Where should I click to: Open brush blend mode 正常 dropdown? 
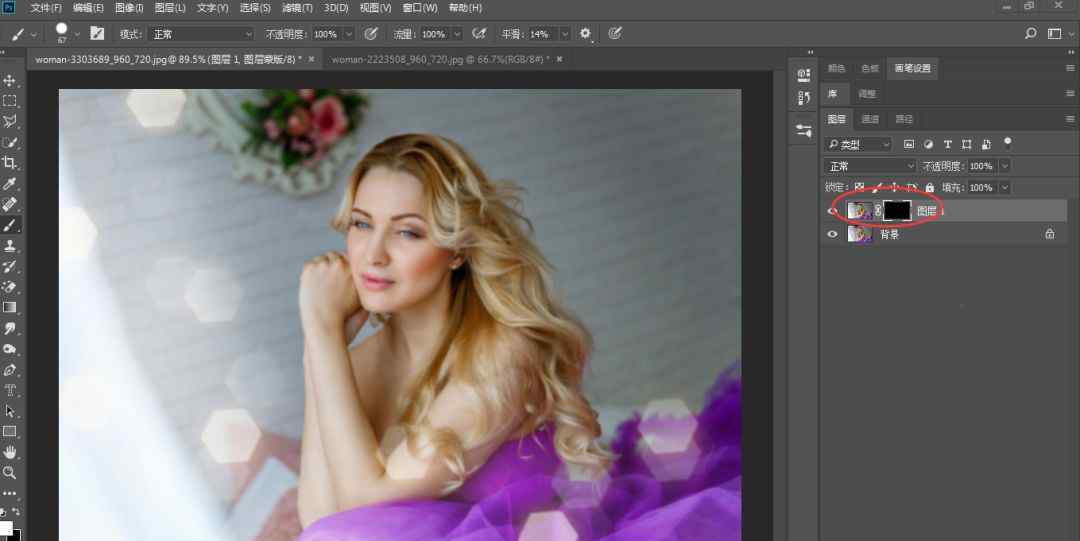pyautogui.click(x=202, y=34)
